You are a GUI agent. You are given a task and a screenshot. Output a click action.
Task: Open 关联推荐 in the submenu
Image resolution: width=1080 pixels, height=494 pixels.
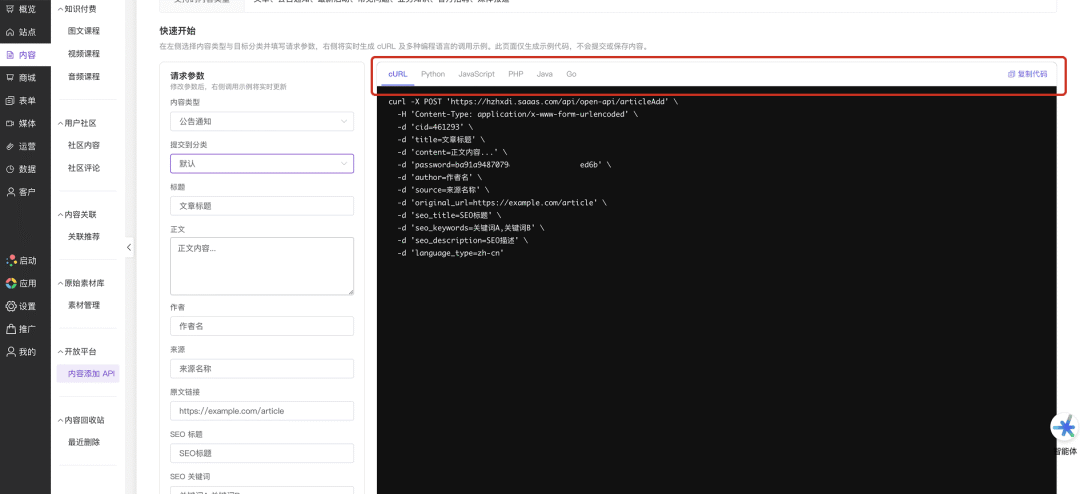coord(84,236)
